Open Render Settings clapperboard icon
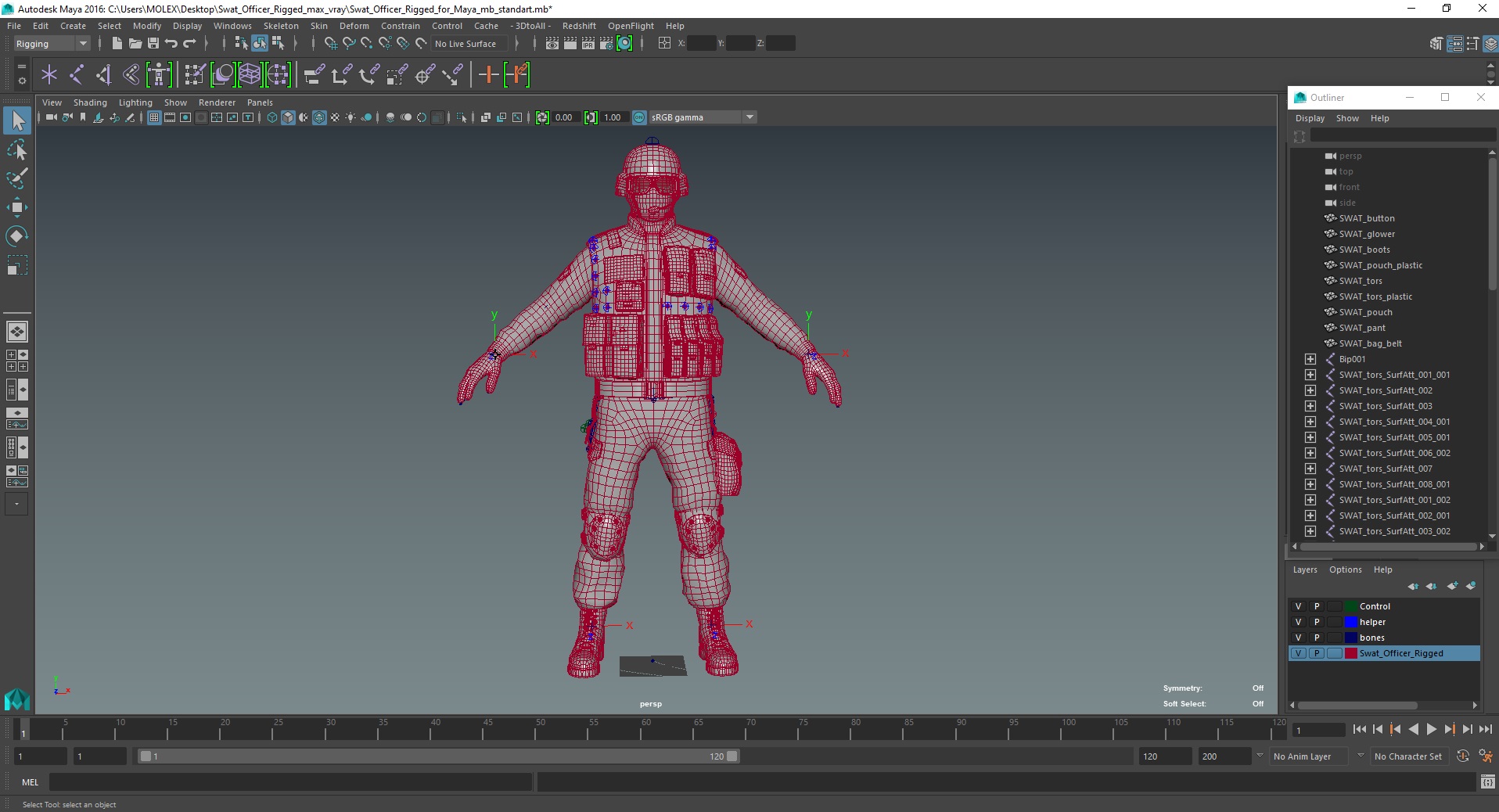The width and height of the screenshot is (1499, 812). (606, 44)
